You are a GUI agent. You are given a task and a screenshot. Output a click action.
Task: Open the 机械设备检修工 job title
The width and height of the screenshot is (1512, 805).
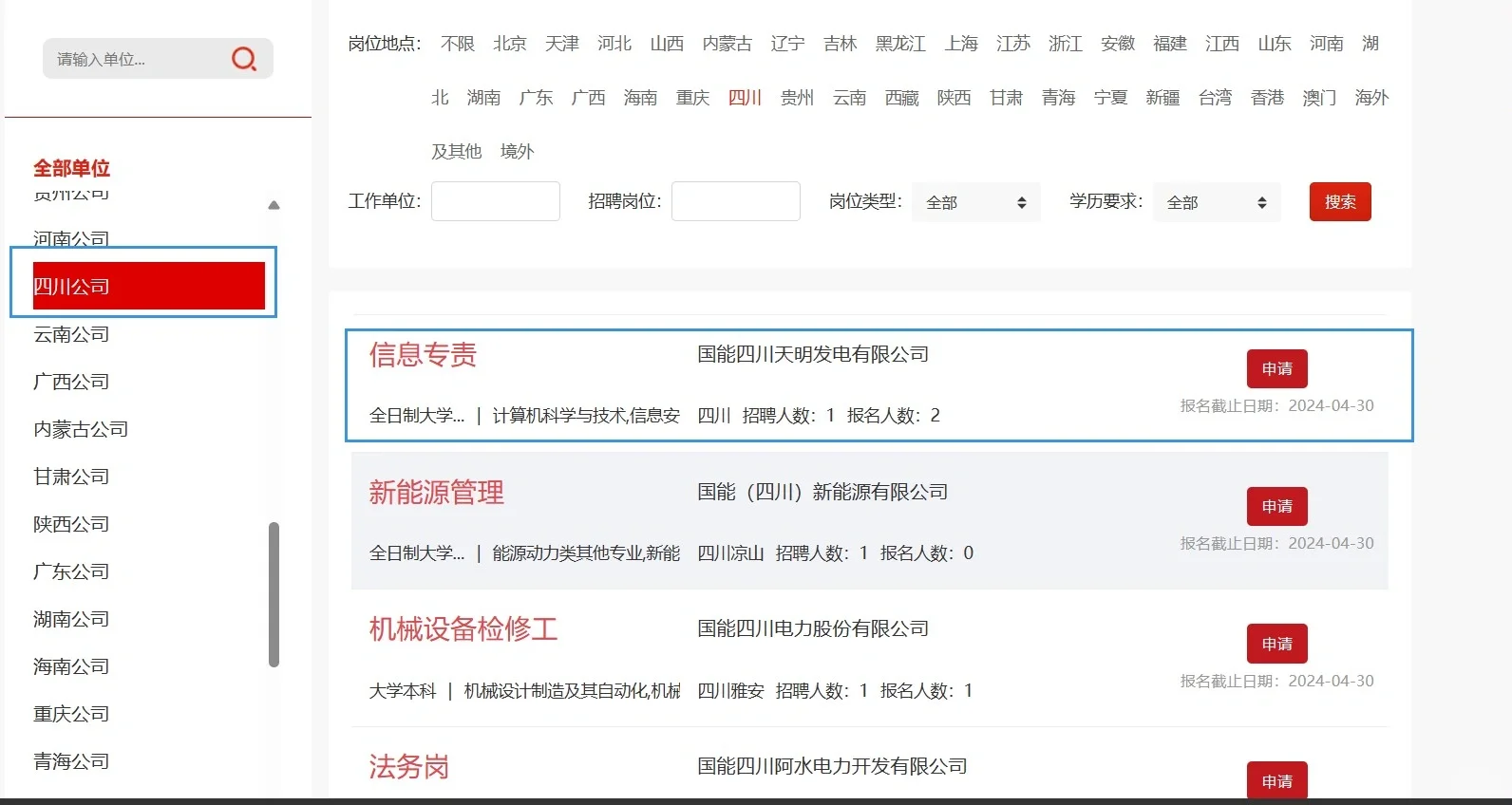point(463,629)
